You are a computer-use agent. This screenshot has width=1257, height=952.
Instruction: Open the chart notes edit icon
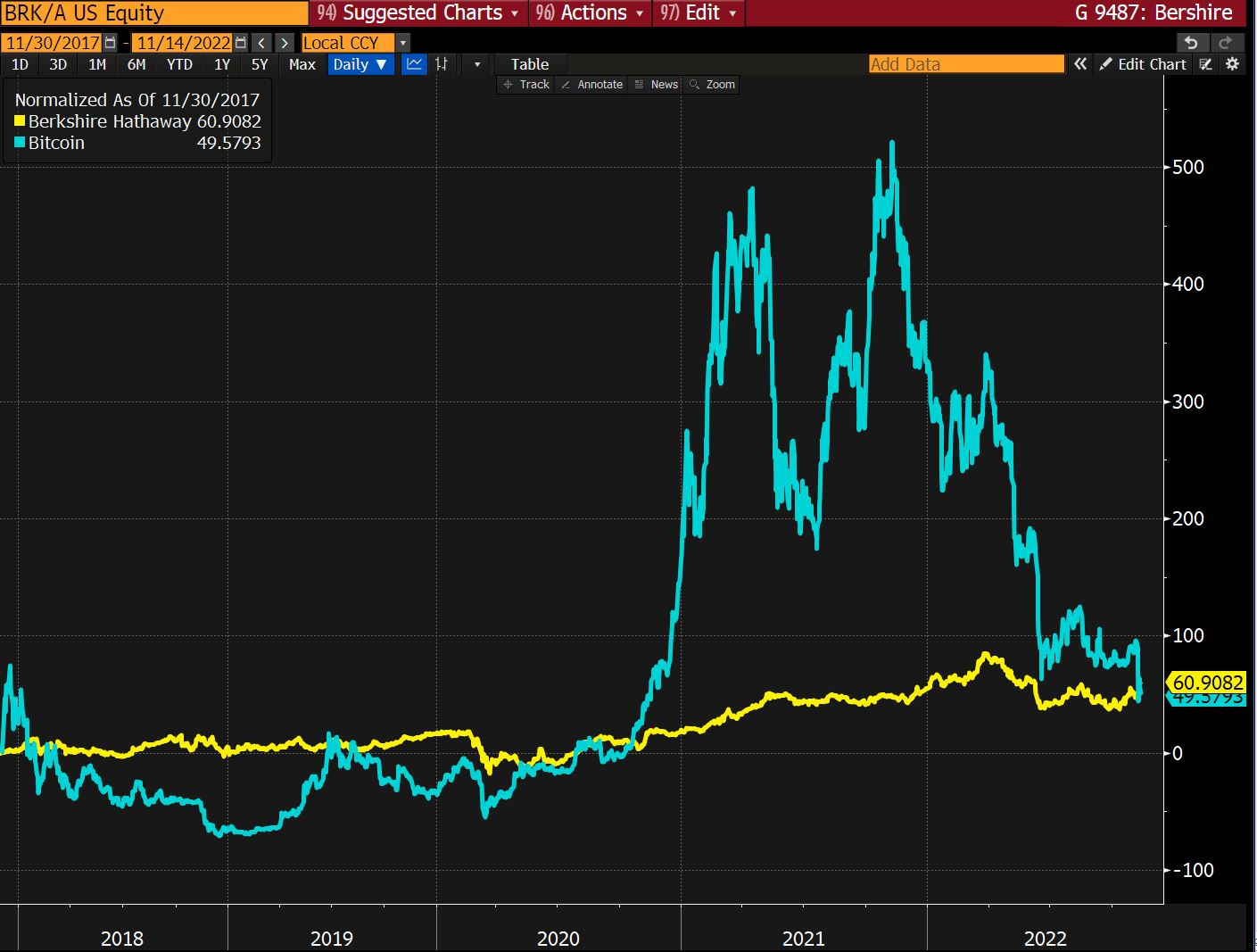coord(1206,64)
